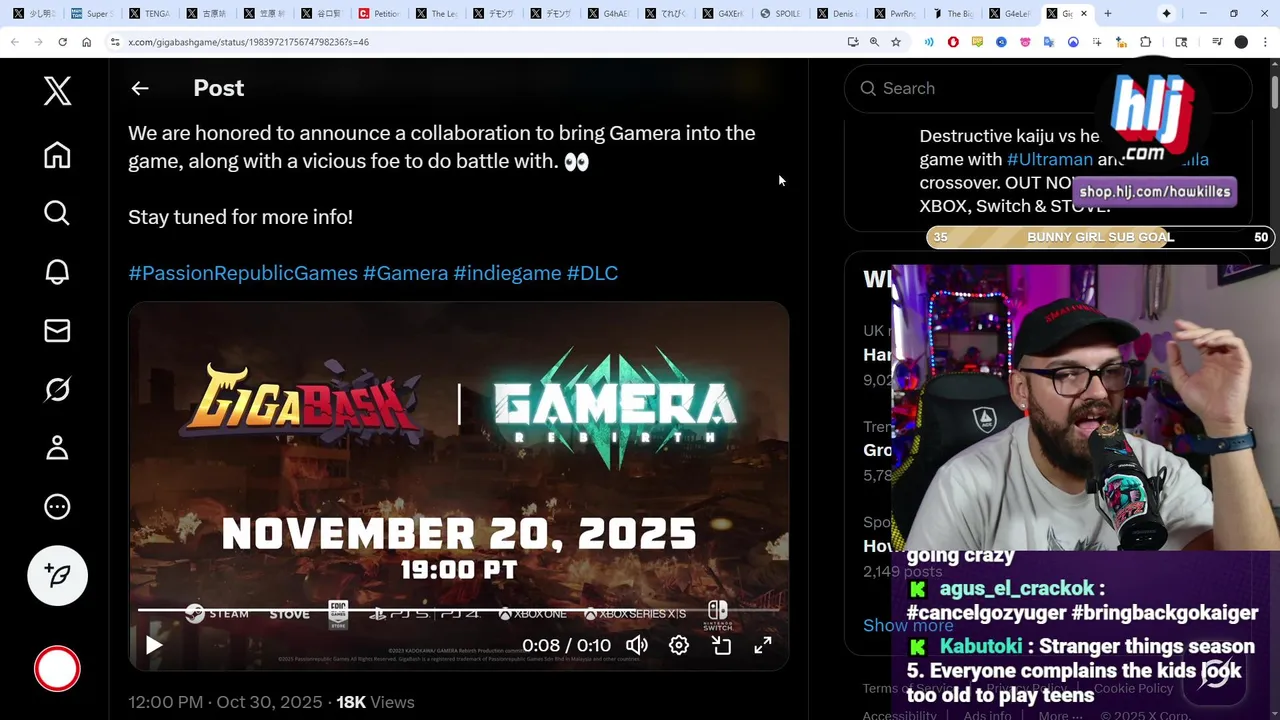Open the pink pig extension icon
The height and width of the screenshot is (720, 1280).
pyautogui.click(x=1025, y=42)
